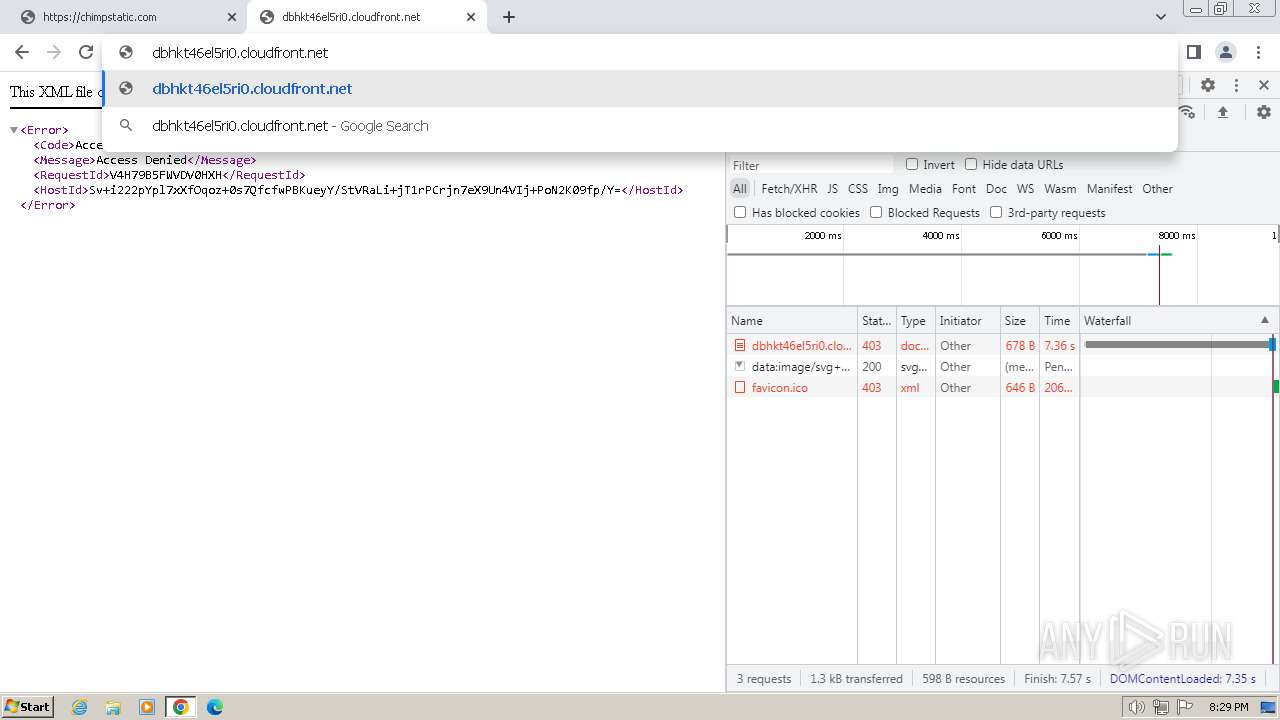Collapse the Error XML node

point(14,130)
